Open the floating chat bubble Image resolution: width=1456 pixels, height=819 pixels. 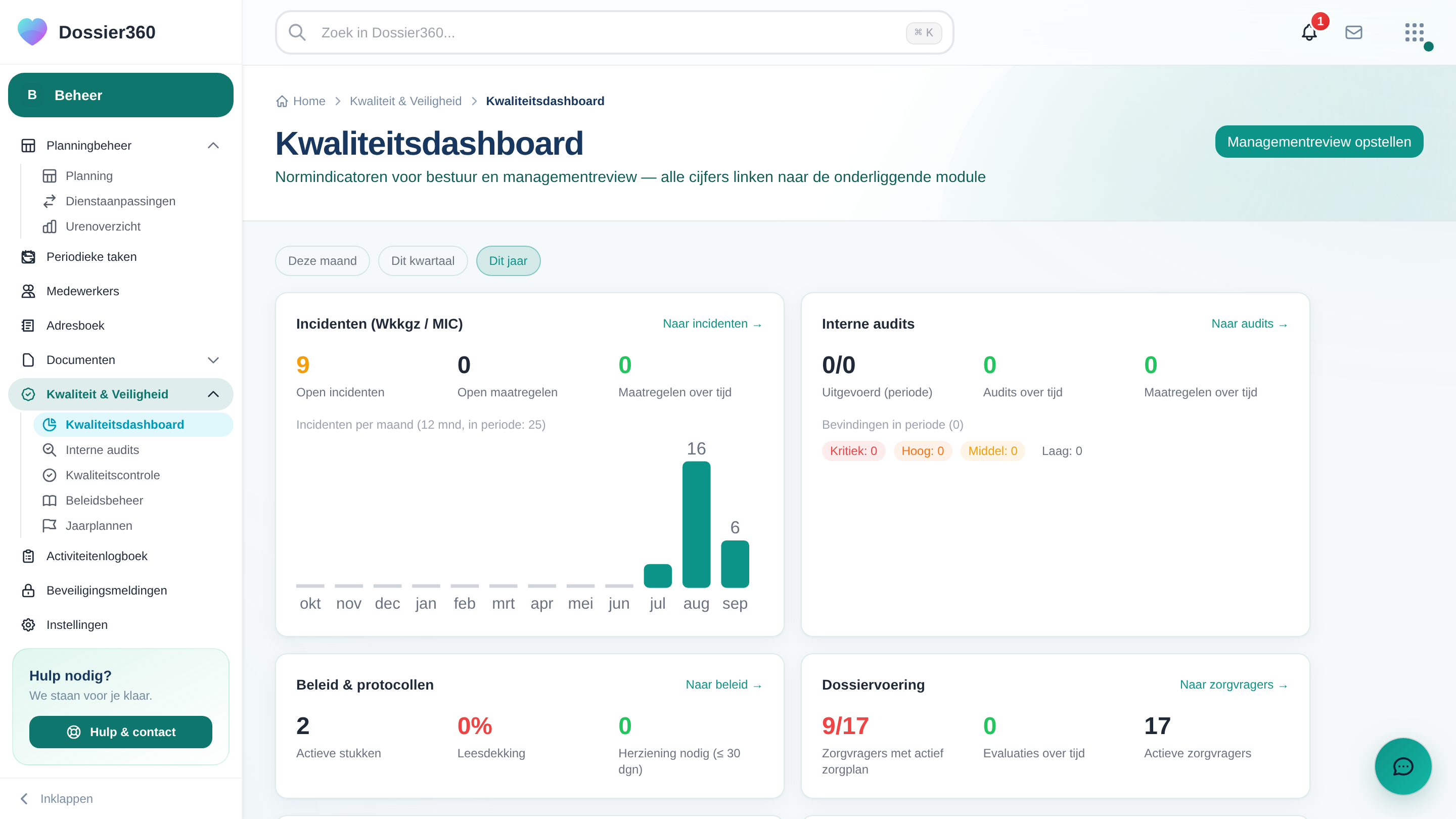pyautogui.click(x=1403, y=766)
